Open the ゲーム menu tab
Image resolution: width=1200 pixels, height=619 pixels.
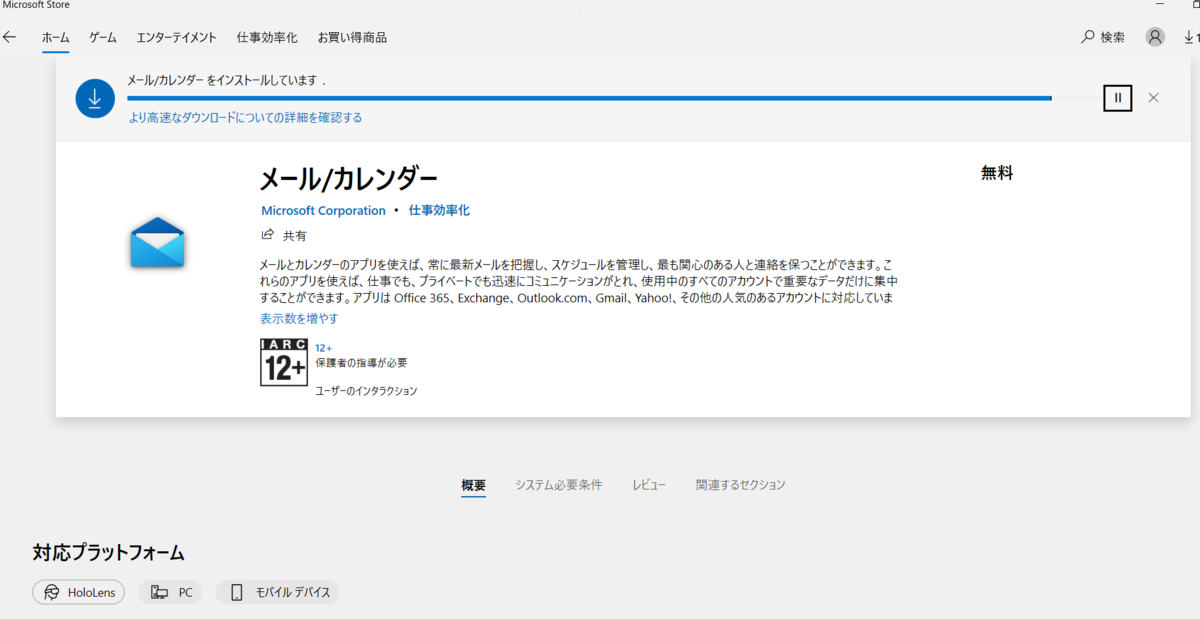coord(103,38)
